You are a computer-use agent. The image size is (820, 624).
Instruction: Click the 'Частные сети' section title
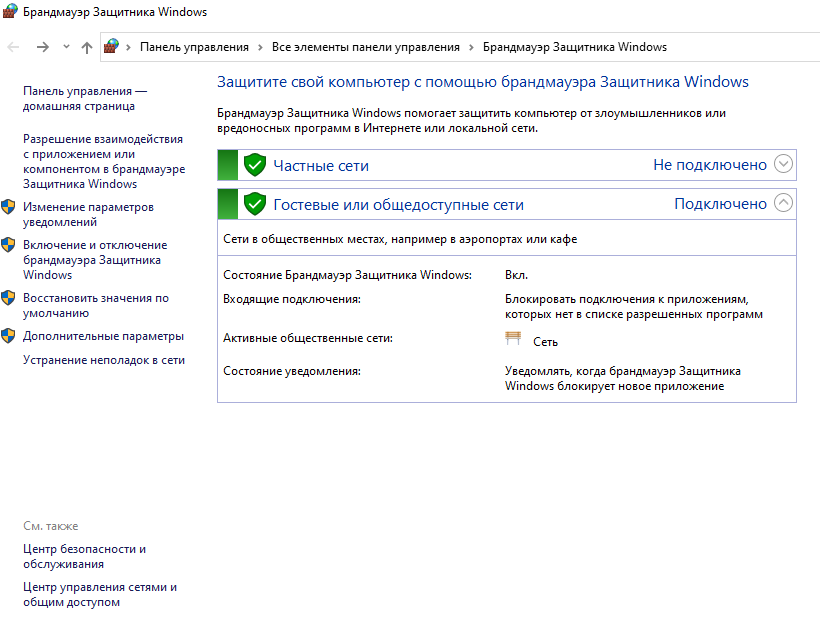[321, 166]
